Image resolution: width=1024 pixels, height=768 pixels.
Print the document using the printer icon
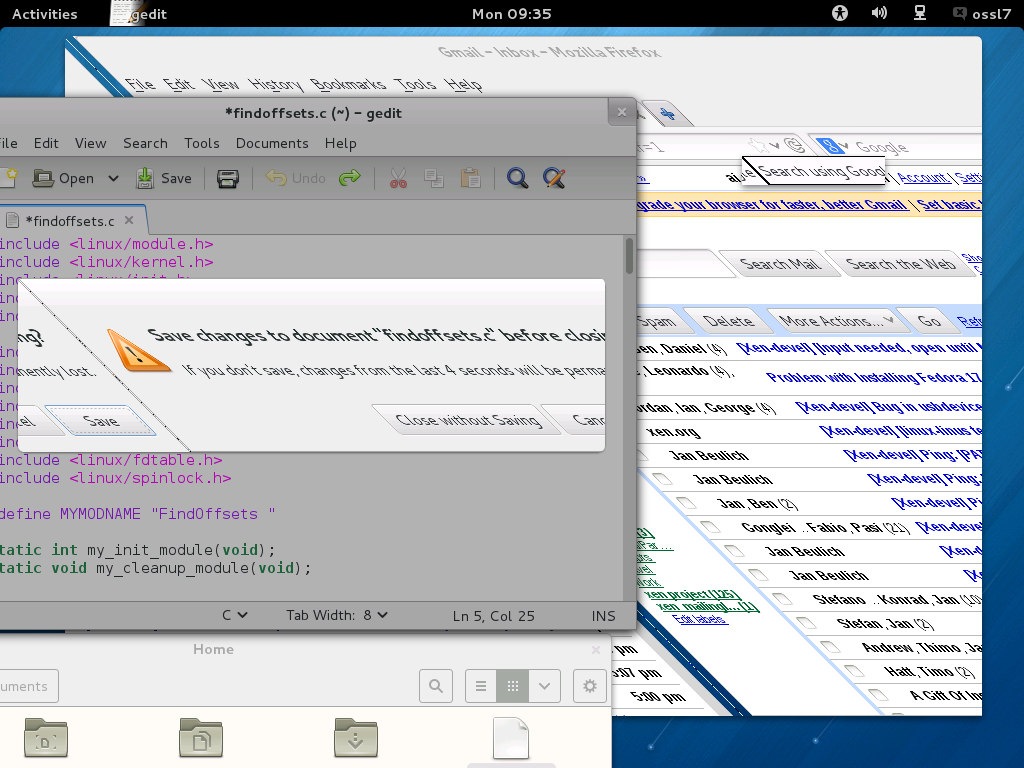point(227,178)
